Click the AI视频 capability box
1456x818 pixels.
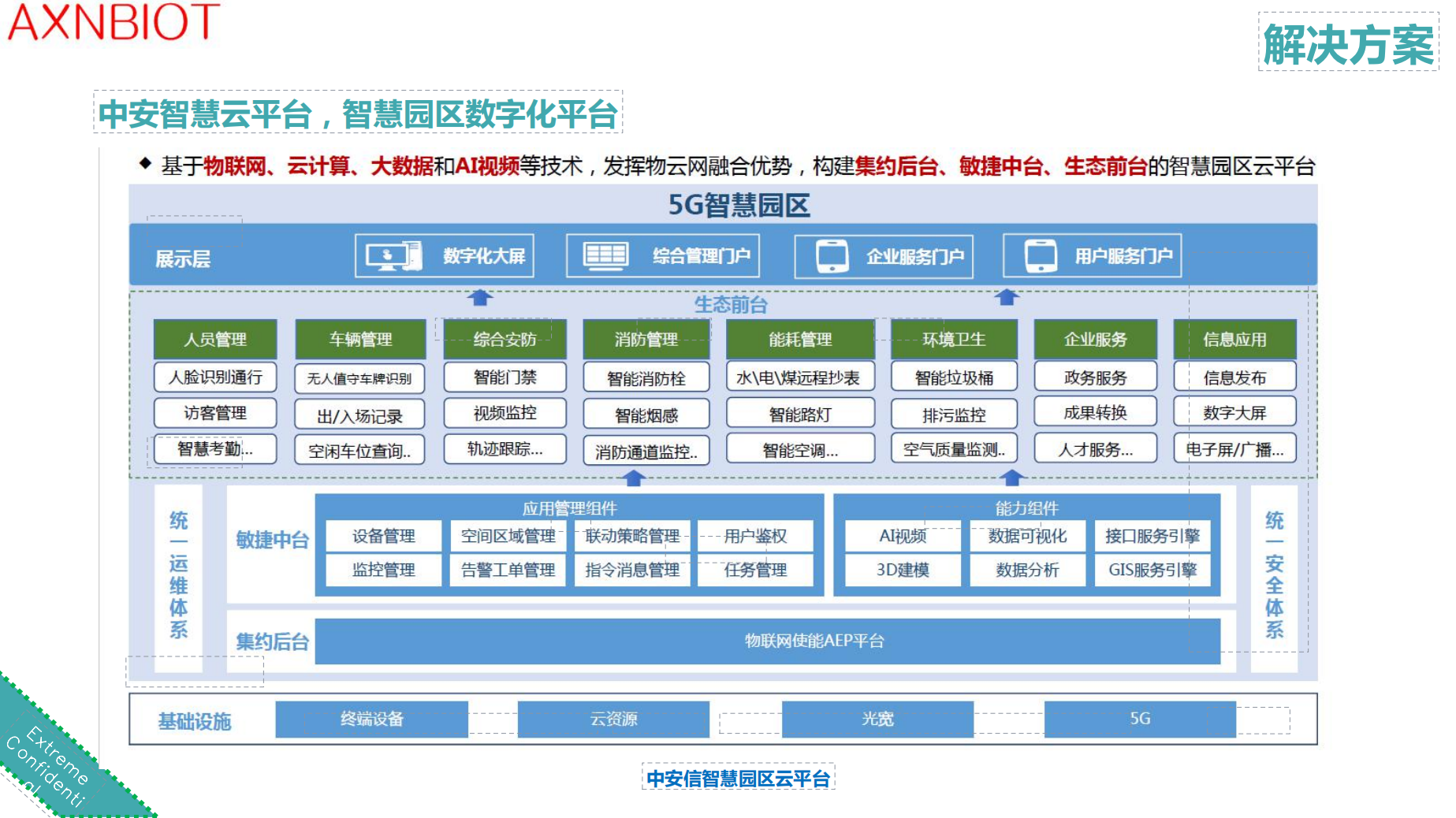point(903,536)
